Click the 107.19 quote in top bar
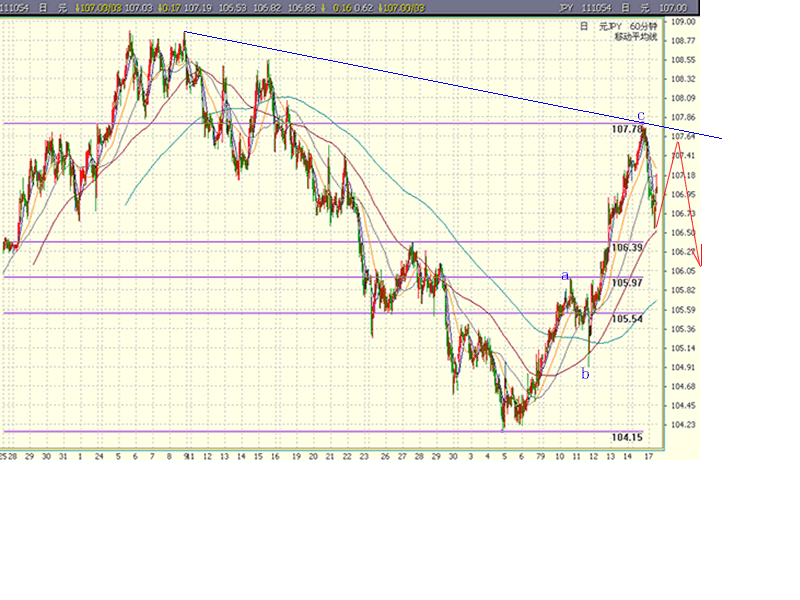 tap(198, 8)
